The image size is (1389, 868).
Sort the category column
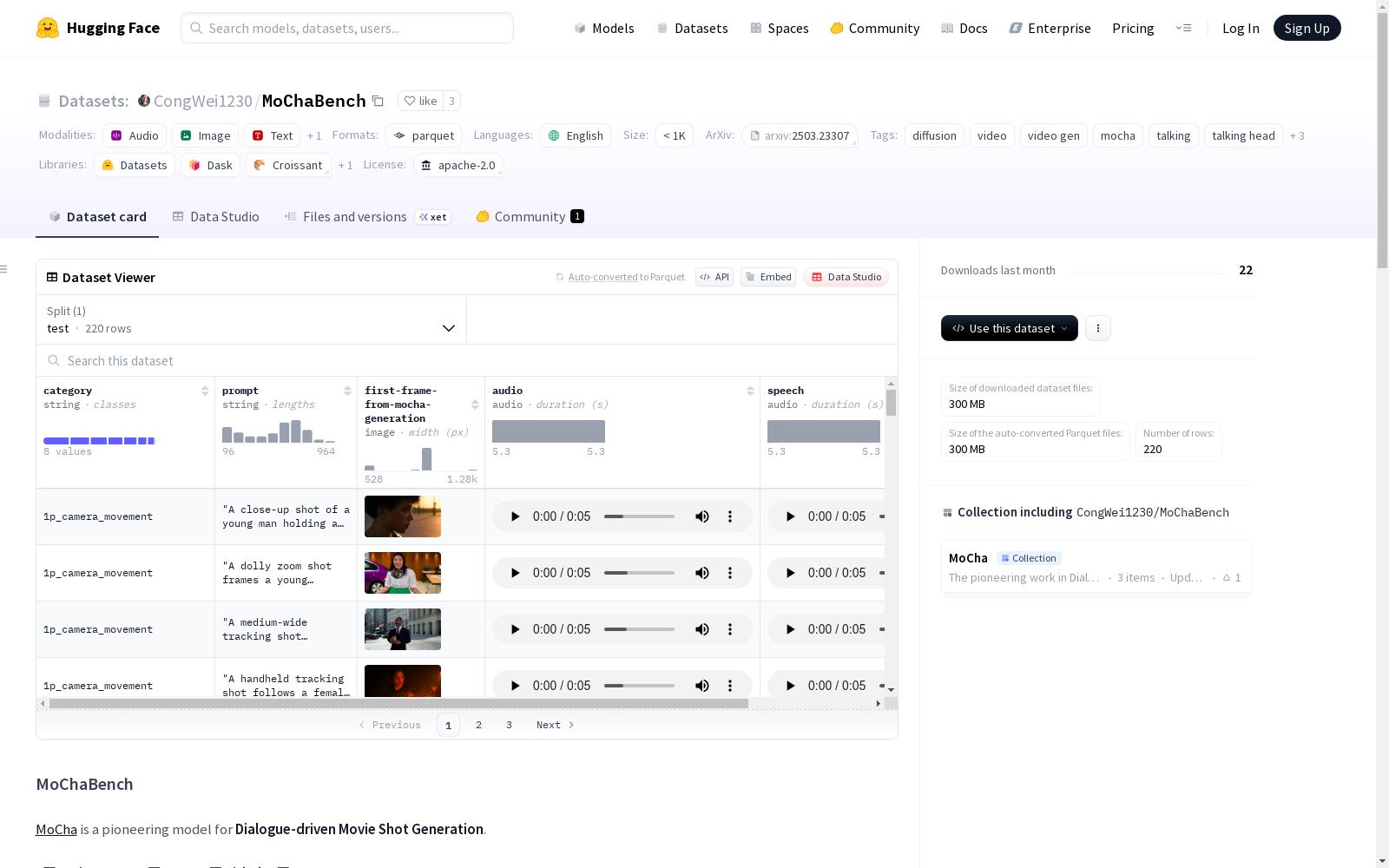[205, 391]
